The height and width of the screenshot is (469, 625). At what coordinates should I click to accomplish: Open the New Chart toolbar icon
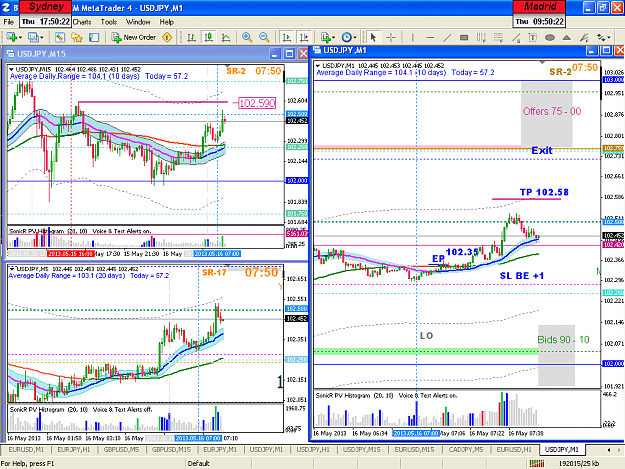[11, 37]
